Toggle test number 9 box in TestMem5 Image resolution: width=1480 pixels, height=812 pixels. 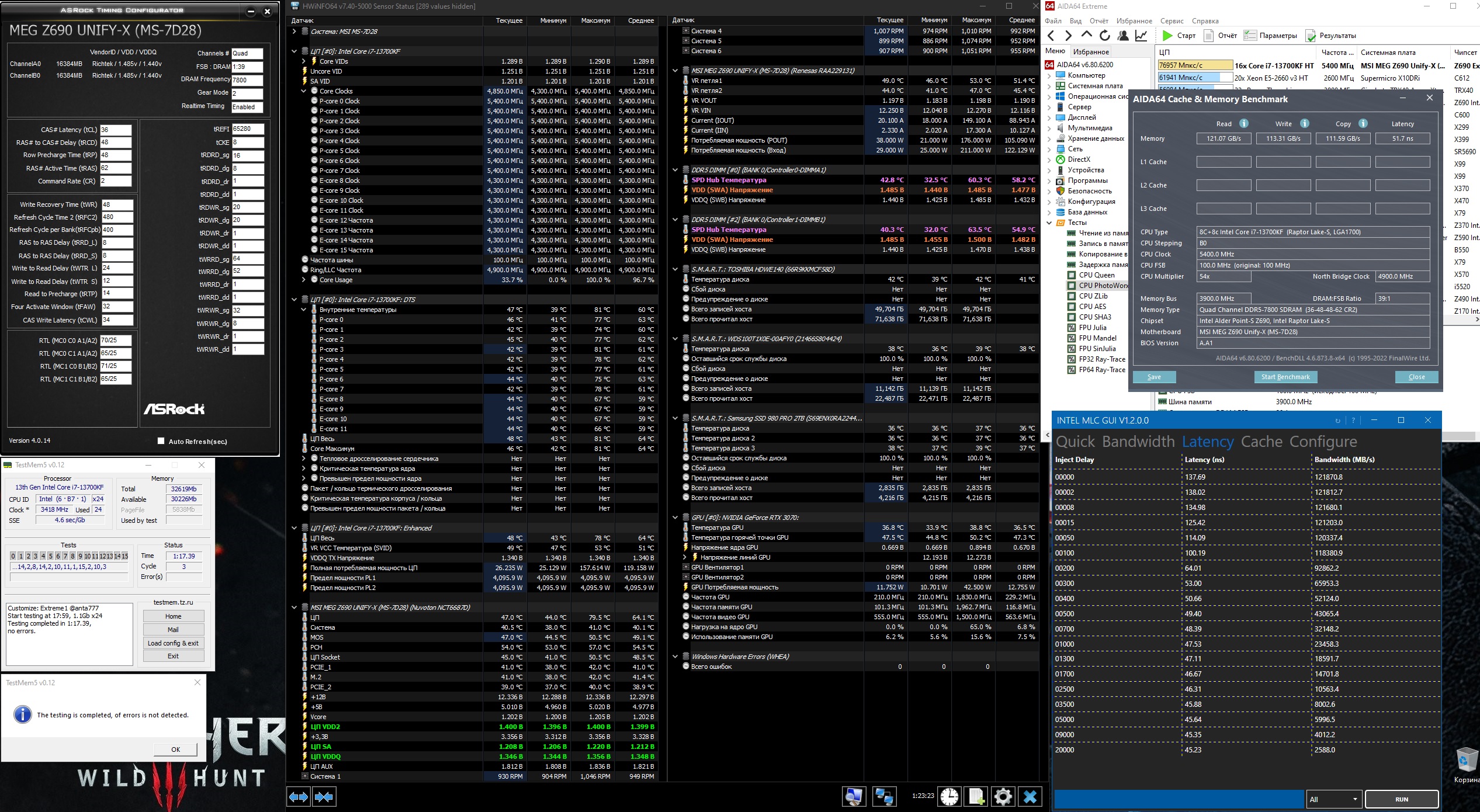[80, 556]
